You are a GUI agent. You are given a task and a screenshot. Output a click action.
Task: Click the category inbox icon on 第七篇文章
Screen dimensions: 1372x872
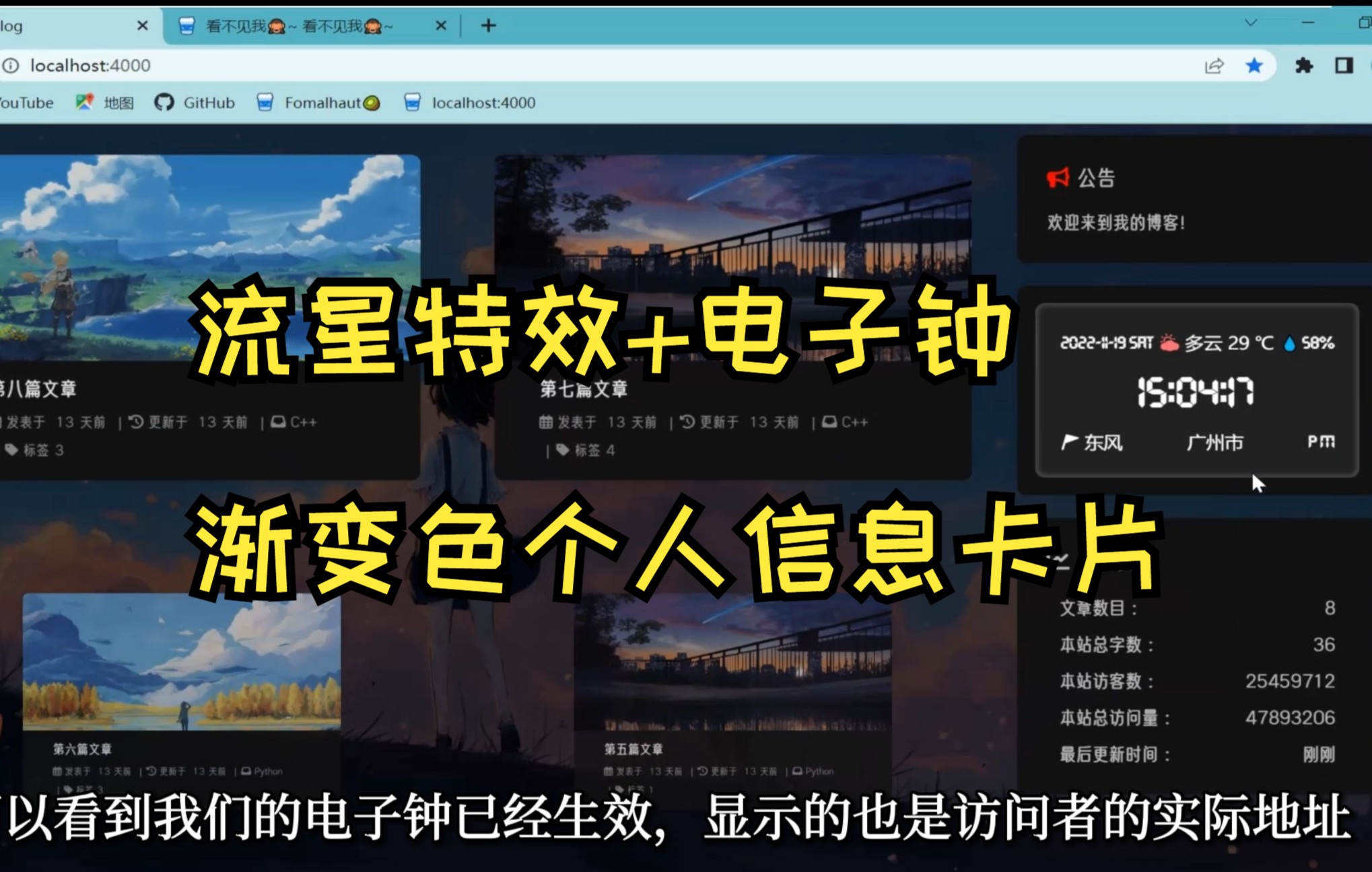coord(829,422)
